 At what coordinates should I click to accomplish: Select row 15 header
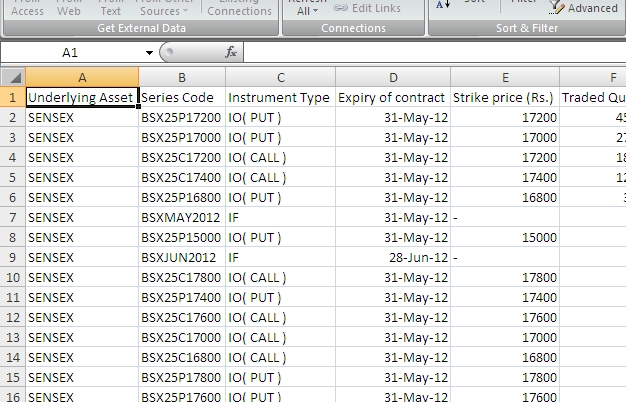(x=13, y=377)
